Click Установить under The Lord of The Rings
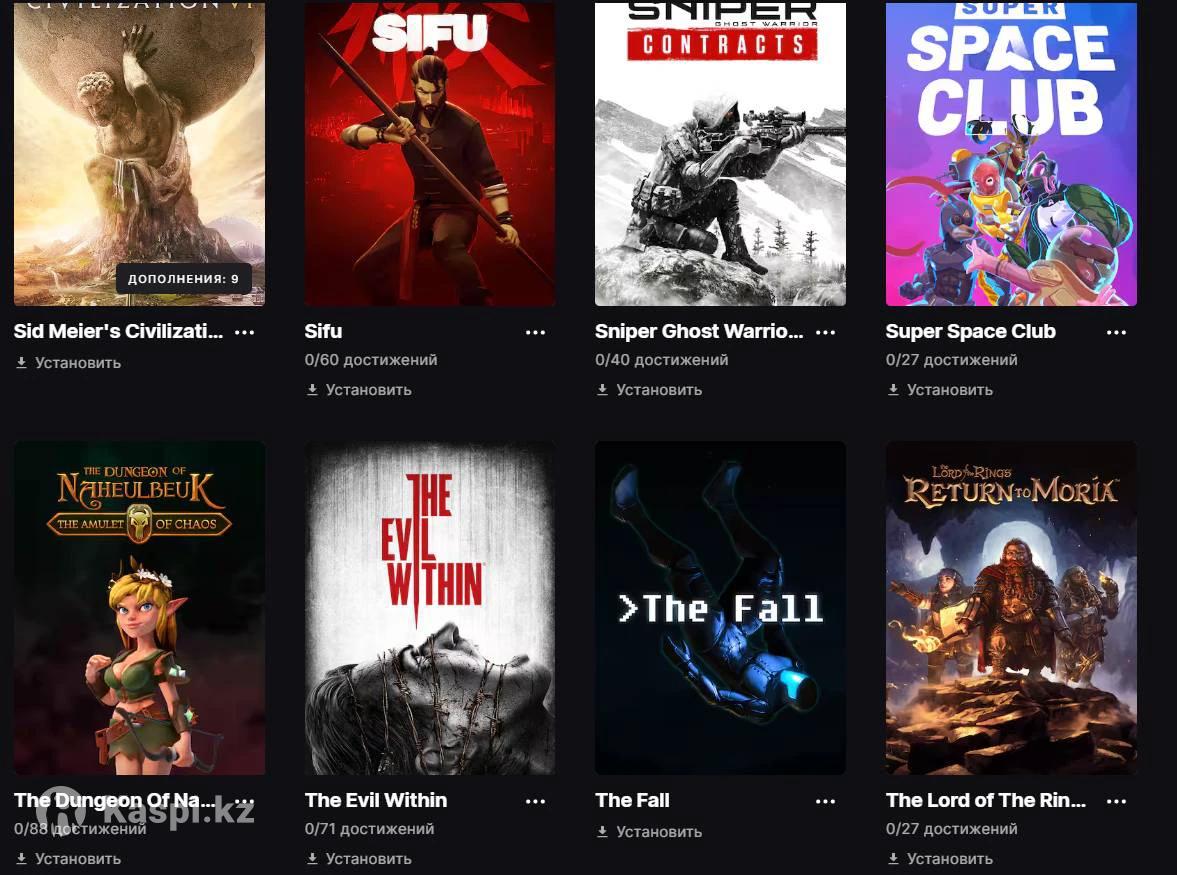The height and width of the screenshot is (875, 1177). tap(940, 859)
